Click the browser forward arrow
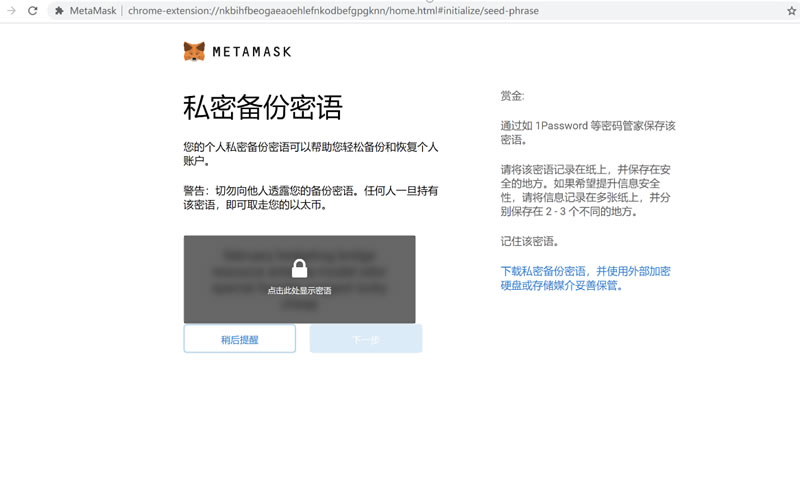The image size is (800, 479). click(x=9, y=10)
